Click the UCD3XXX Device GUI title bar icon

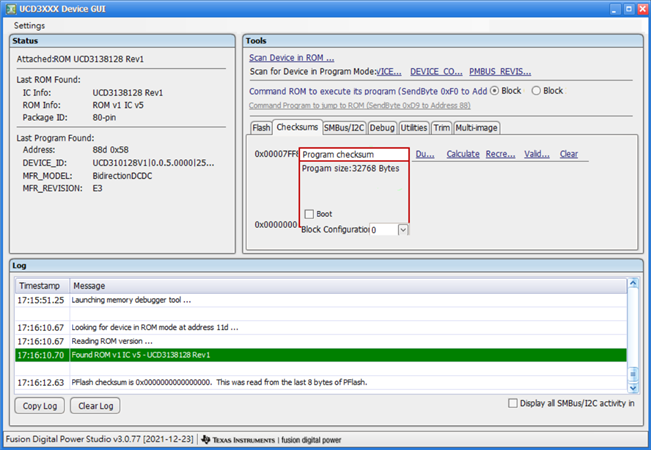click(x=11, y=9)
